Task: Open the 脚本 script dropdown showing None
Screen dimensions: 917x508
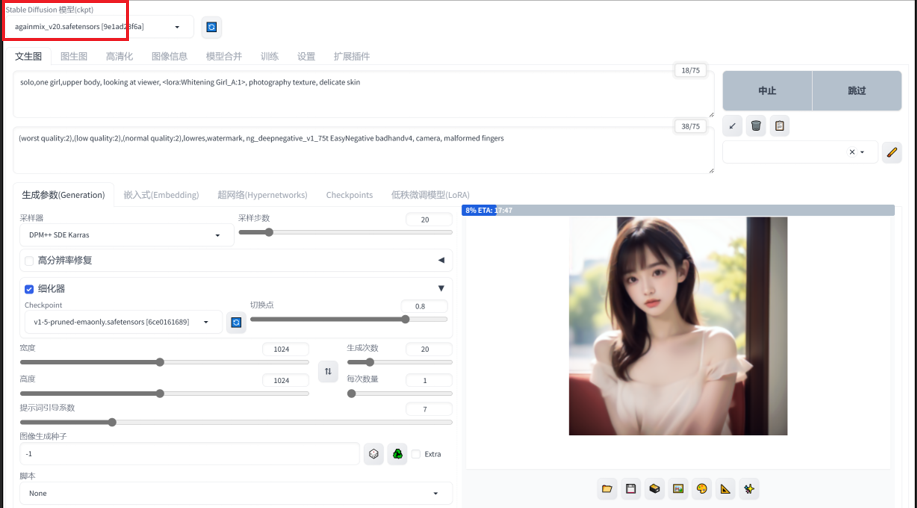Action: pos(235,493)
